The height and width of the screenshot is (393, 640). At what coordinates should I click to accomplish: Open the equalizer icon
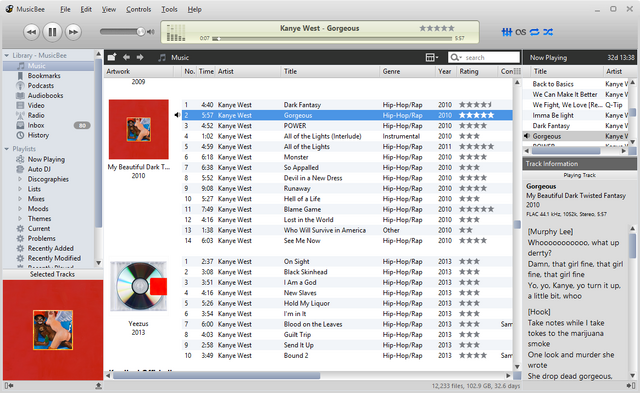tap(507, 32)
